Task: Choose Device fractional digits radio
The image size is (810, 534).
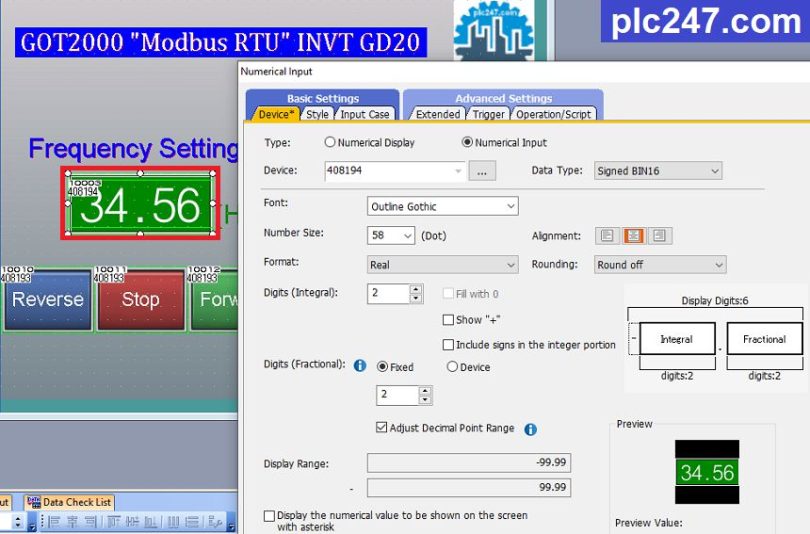Action: click(x=452, y=367)
